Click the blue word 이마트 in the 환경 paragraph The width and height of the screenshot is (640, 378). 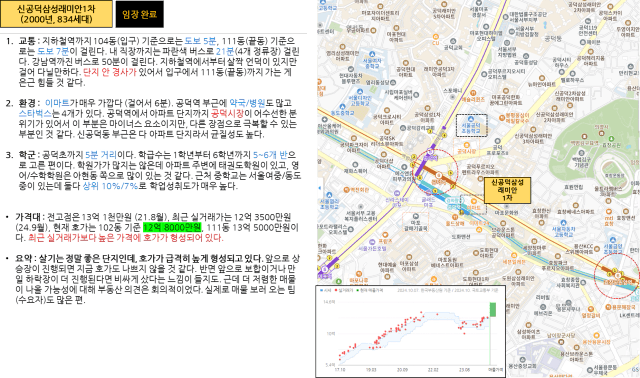pyautogui.click(x=57, y=103)
